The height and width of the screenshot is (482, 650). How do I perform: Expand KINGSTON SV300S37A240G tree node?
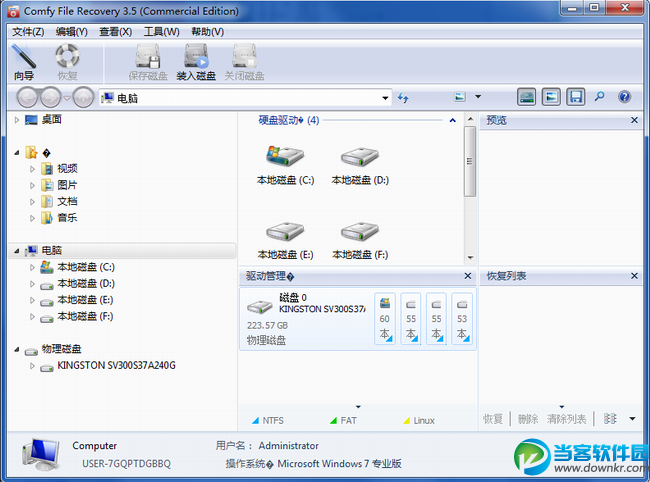[32, 366]
